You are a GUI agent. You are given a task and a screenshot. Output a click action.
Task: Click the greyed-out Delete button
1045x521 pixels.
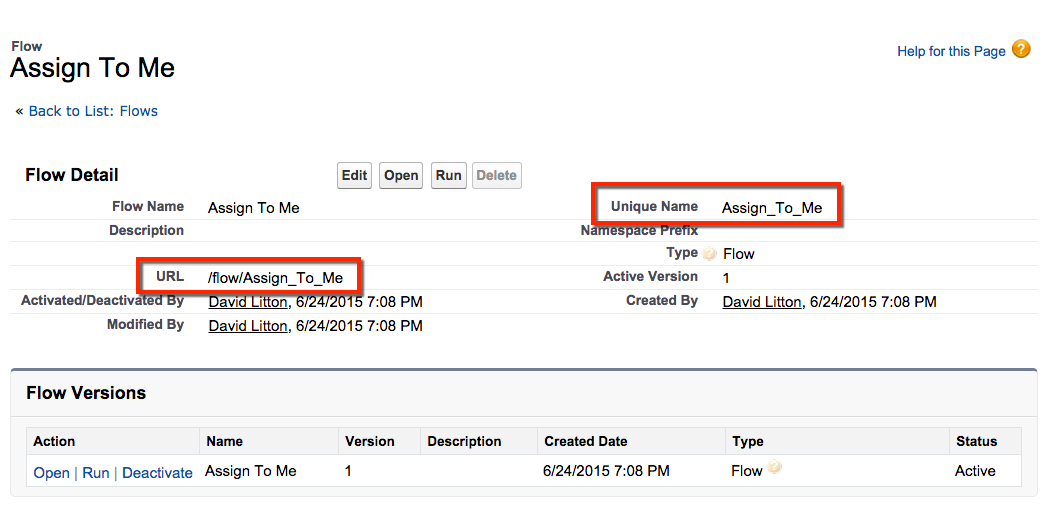coord(496,175)
